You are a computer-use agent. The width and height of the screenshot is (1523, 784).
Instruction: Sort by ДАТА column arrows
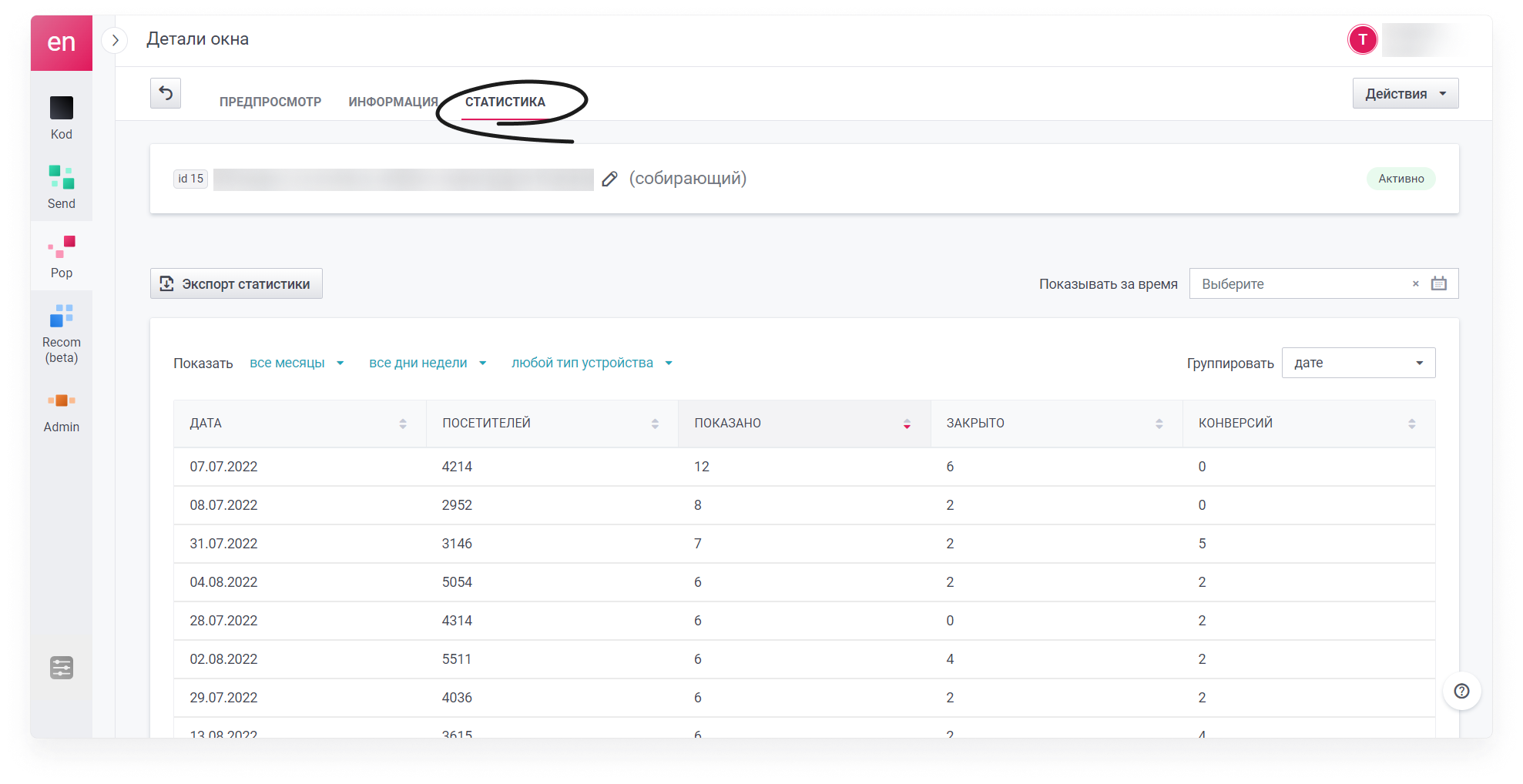click(x=403, y=424)
